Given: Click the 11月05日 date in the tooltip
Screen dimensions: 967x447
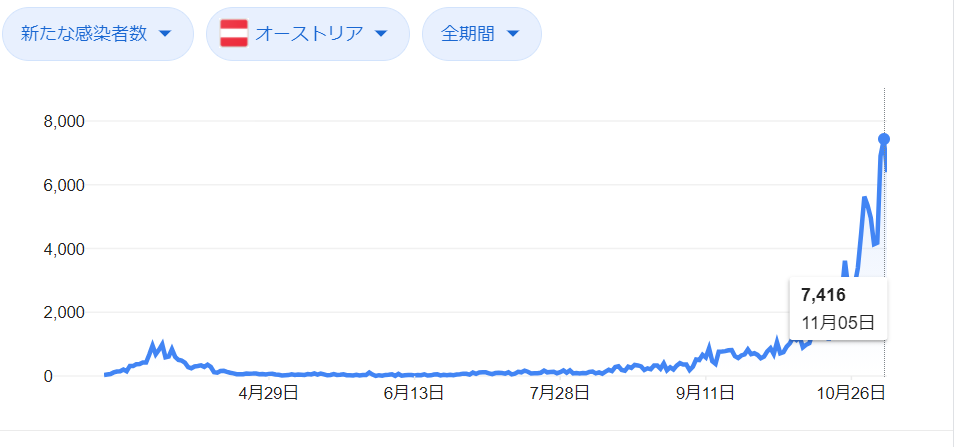Looking at the screenshot, I should click(838, 322).
